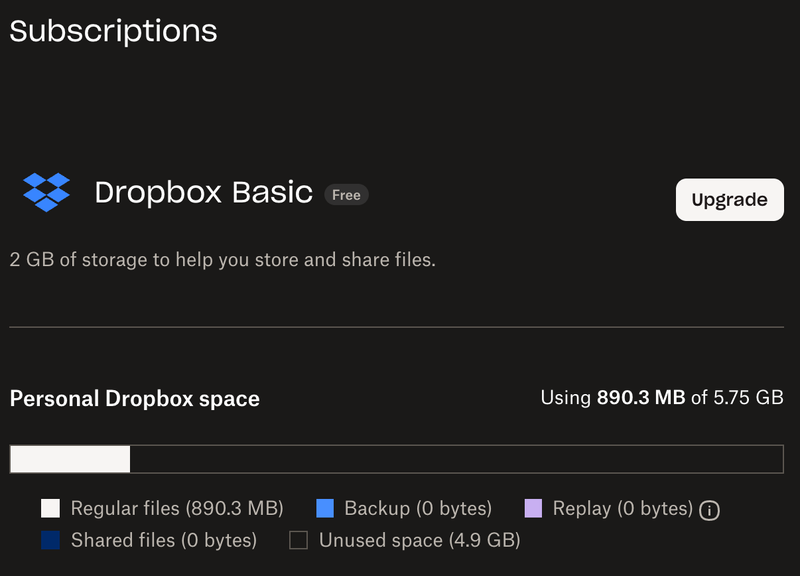Click the Subscriptions heading
800x576 pixels.
click(113, 30)
